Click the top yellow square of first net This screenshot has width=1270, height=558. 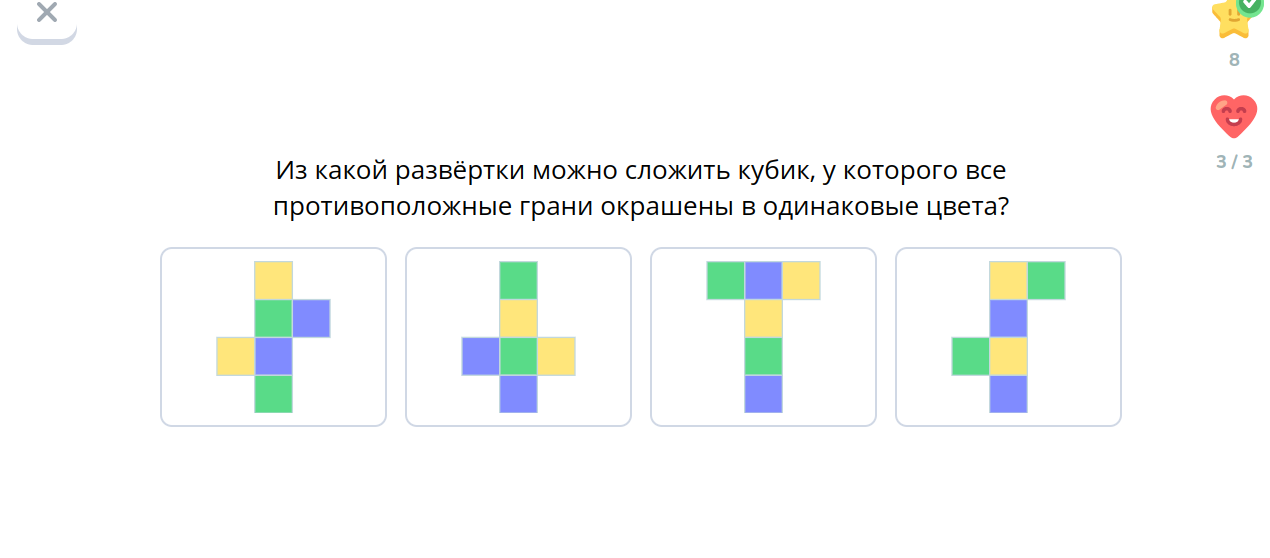coord(273,280)
